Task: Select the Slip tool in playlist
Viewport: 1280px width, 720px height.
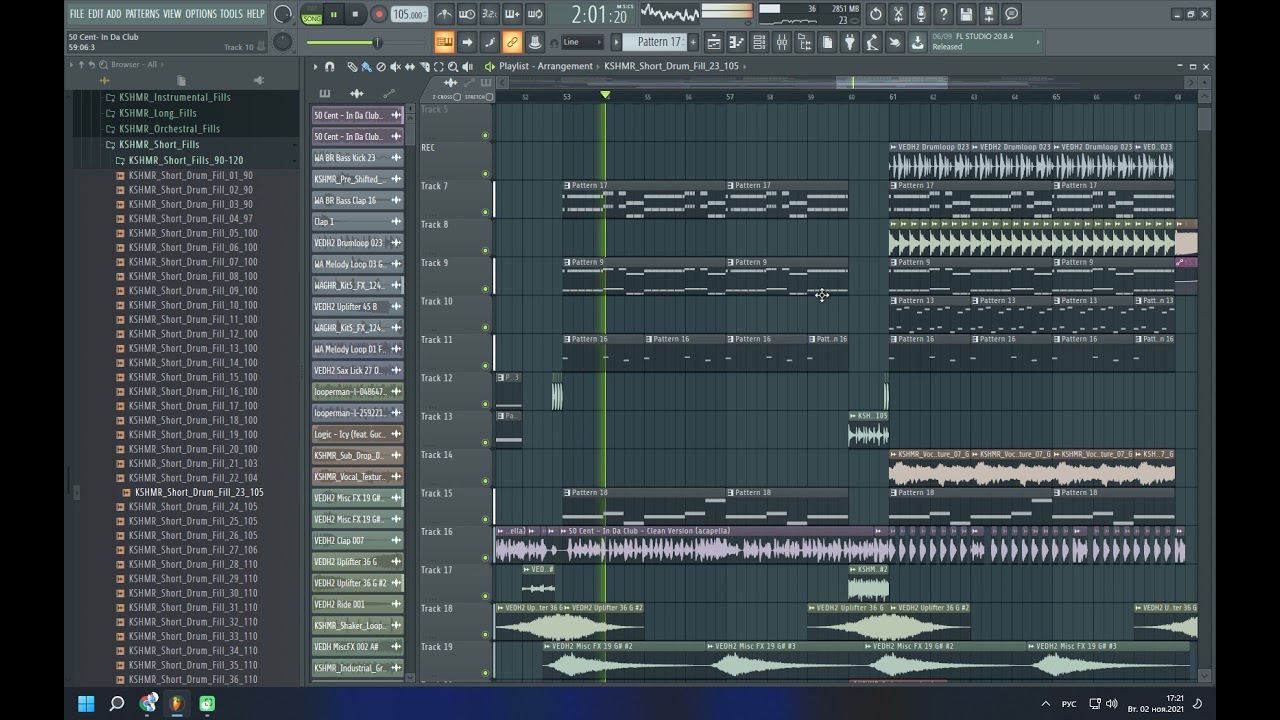Action: [409, 67]
